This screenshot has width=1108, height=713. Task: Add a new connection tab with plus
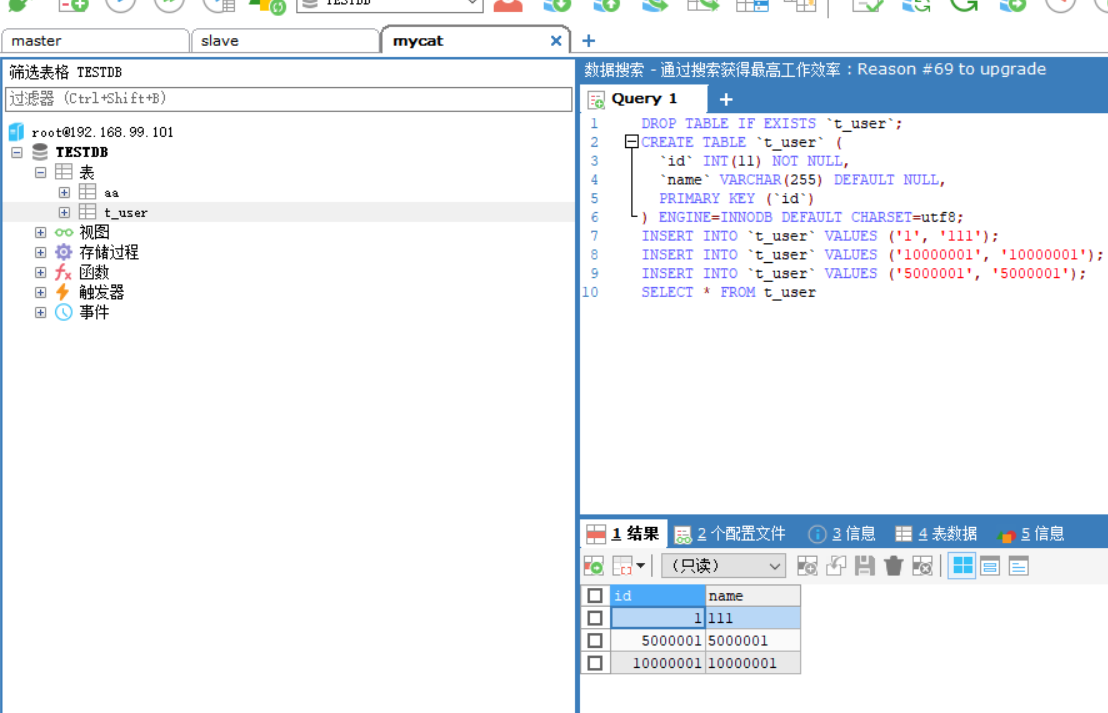coord(589,41)
